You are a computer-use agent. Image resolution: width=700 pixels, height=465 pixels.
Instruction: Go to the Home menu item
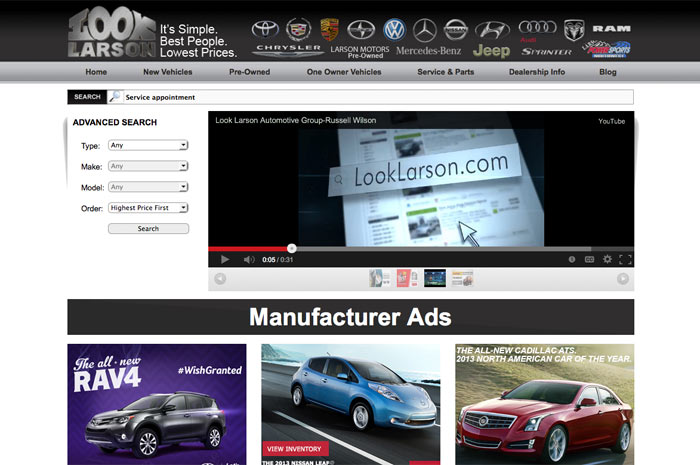point(96,72)
